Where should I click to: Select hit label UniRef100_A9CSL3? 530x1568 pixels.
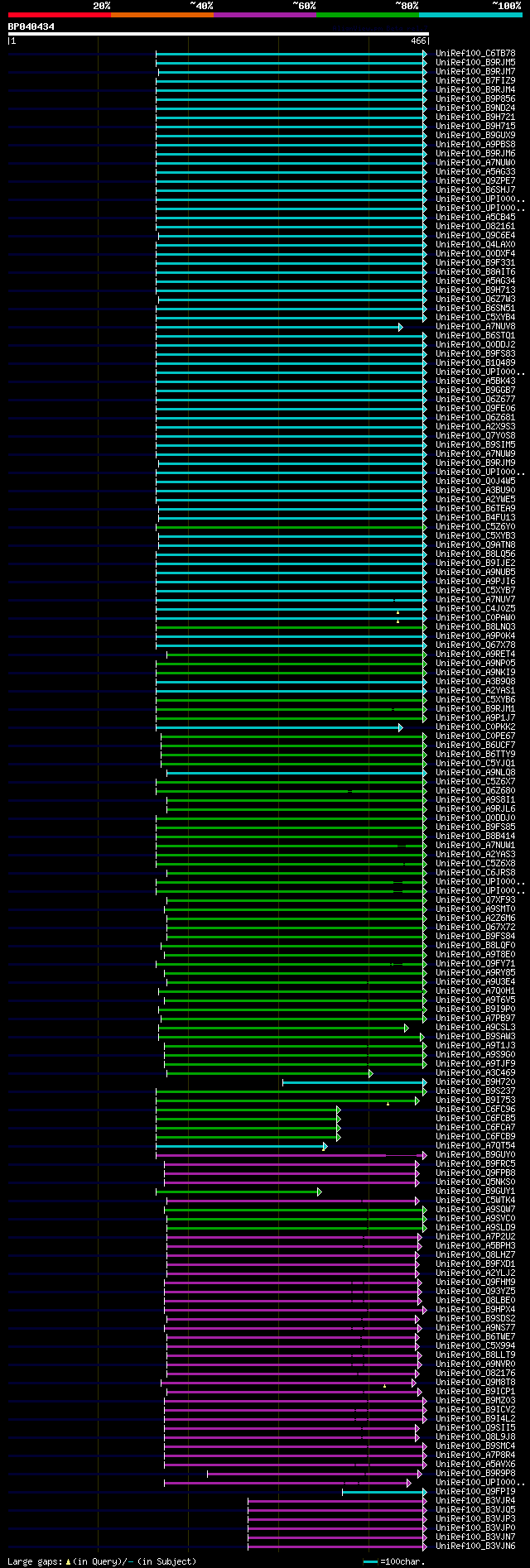pos(475,1027)
